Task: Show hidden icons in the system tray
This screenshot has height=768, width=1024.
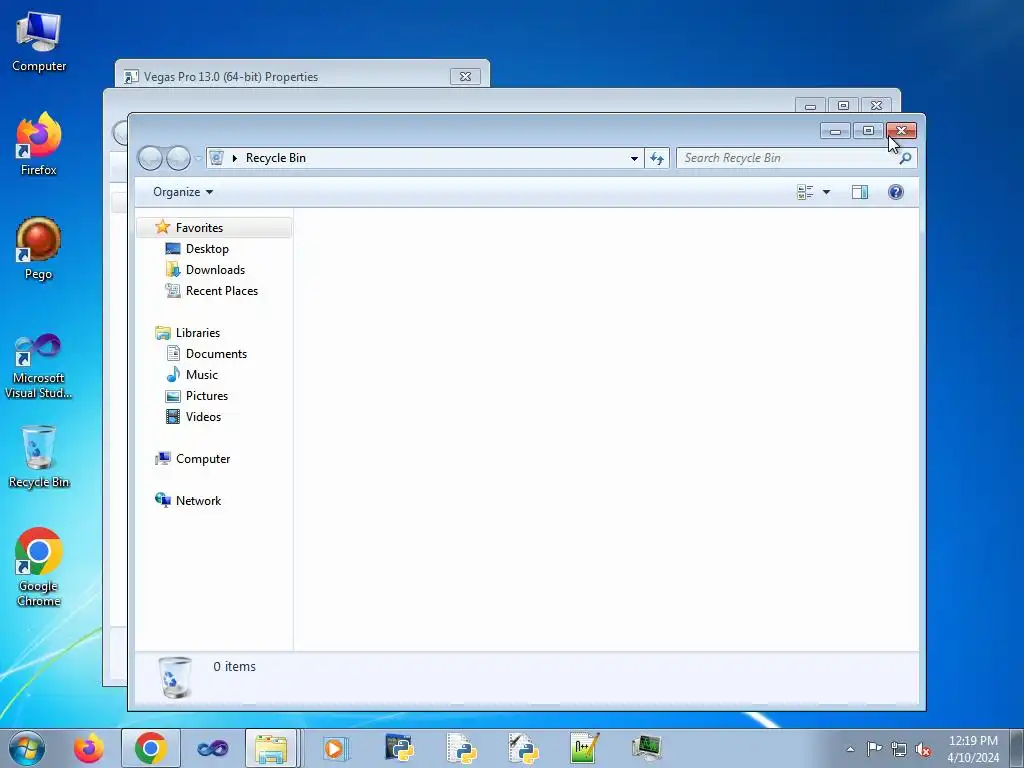Action: coord(850,749)
